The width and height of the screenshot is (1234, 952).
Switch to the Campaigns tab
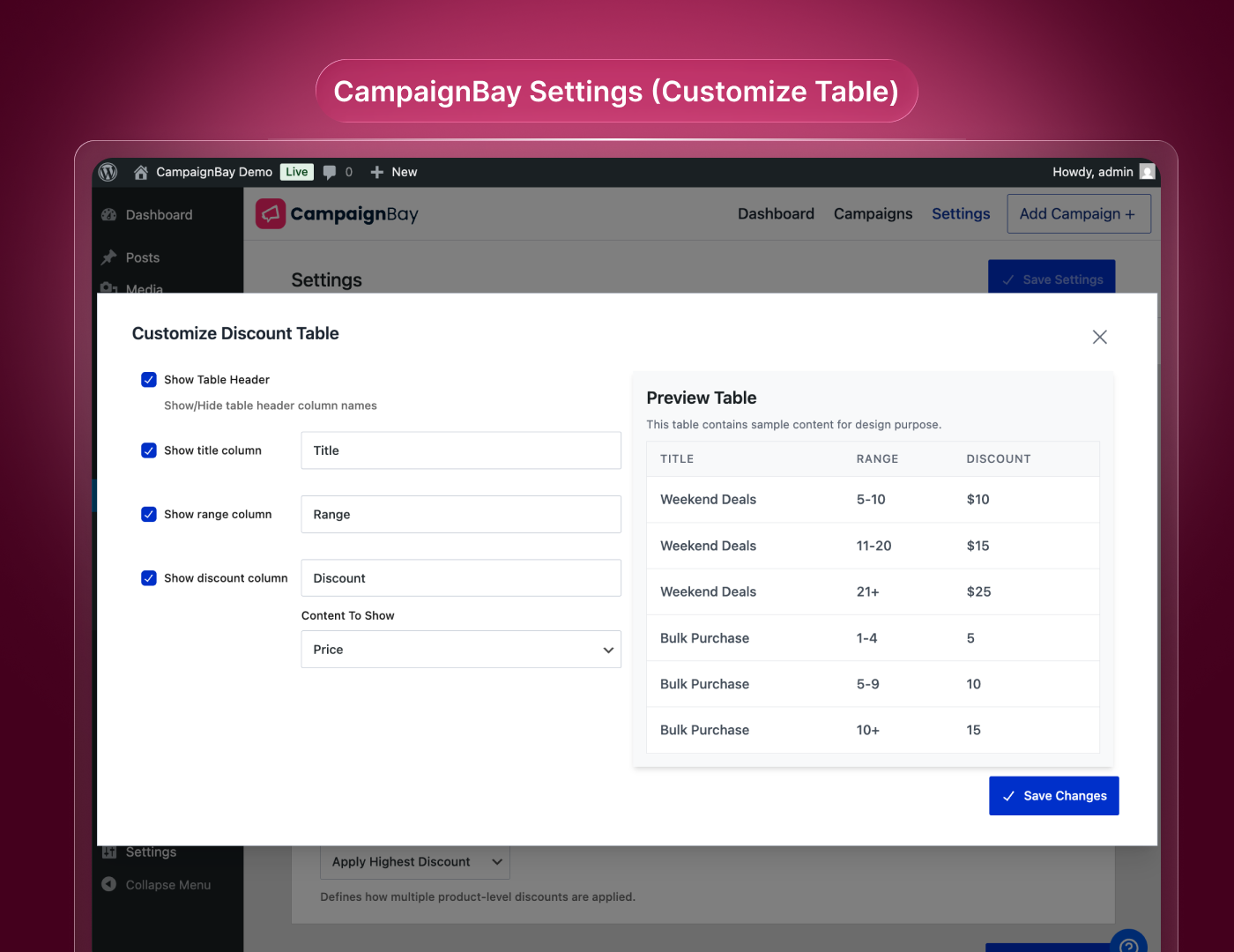tap(873, 214)
